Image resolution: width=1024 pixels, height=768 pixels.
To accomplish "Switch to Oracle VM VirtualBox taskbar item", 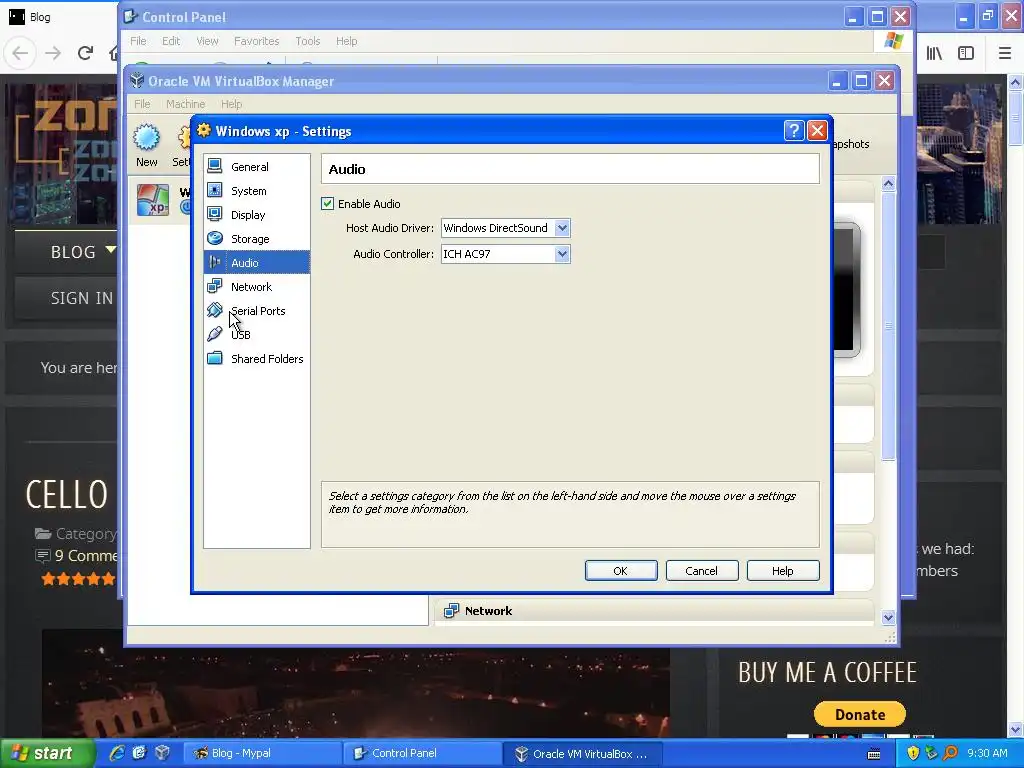I will pyautogui.click(x=584, y=753).
